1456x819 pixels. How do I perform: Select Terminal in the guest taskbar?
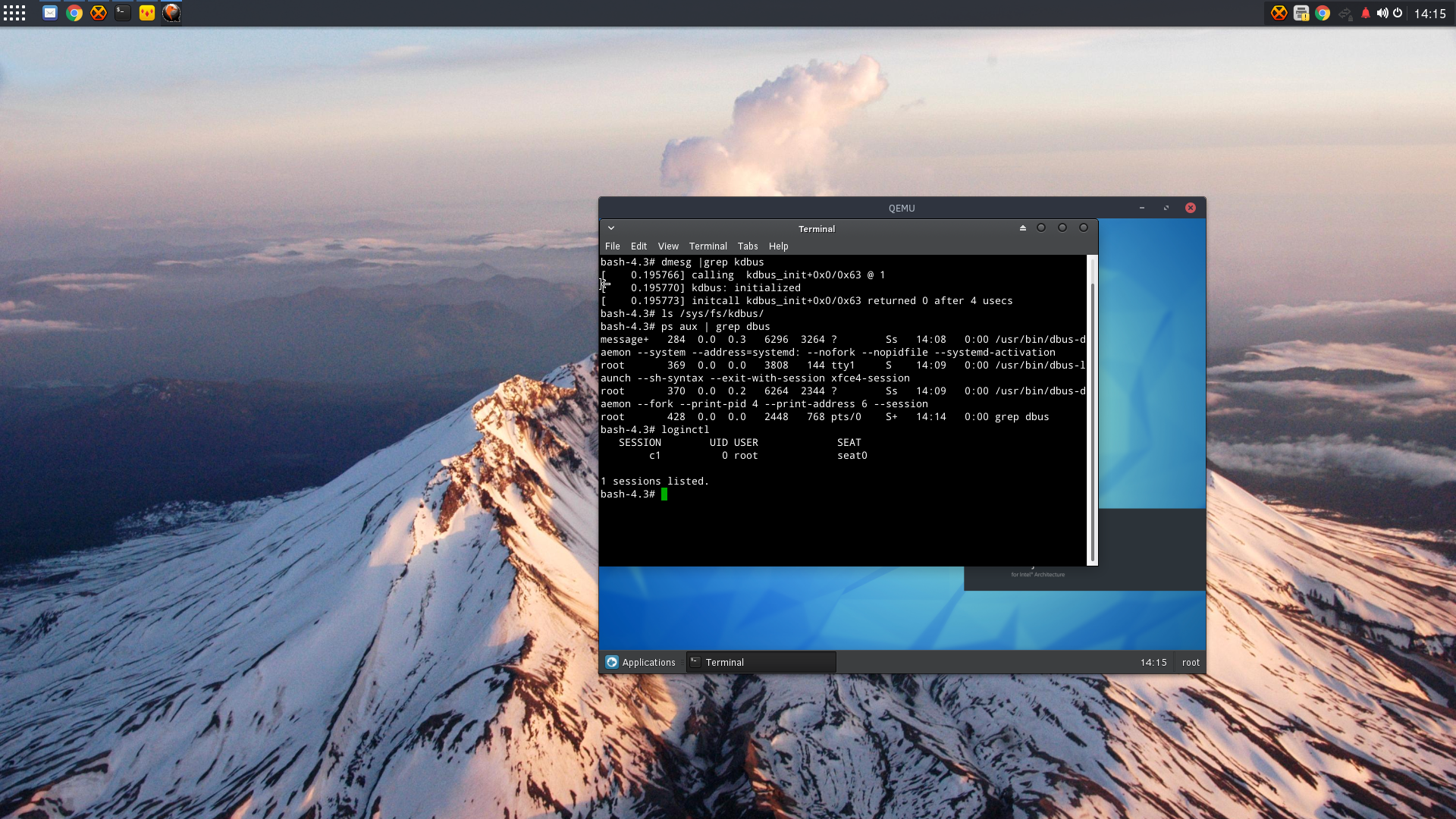[761, 663]
